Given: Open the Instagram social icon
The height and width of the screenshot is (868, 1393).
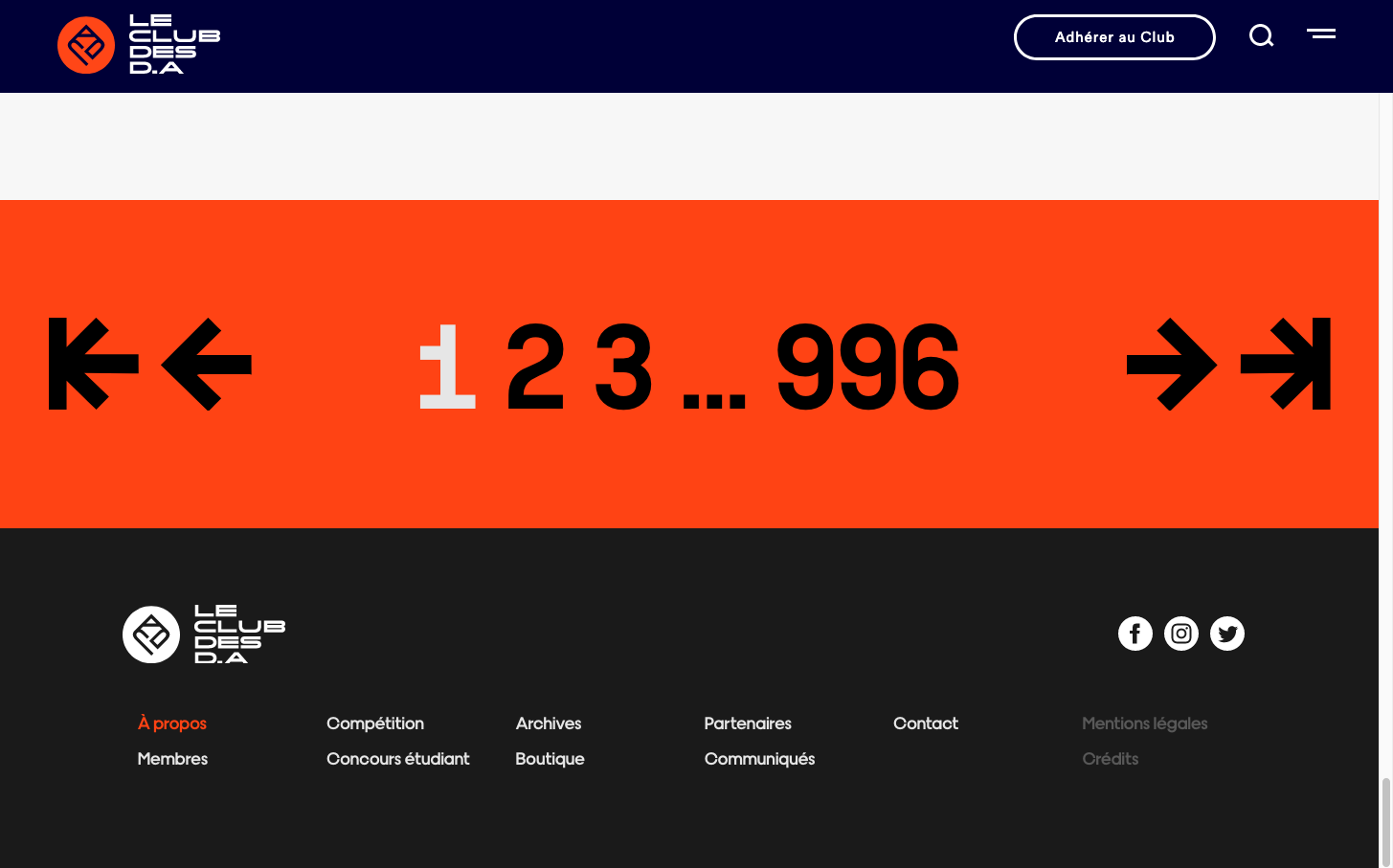Looking at the screenshot, I should tap(1180, 634).
